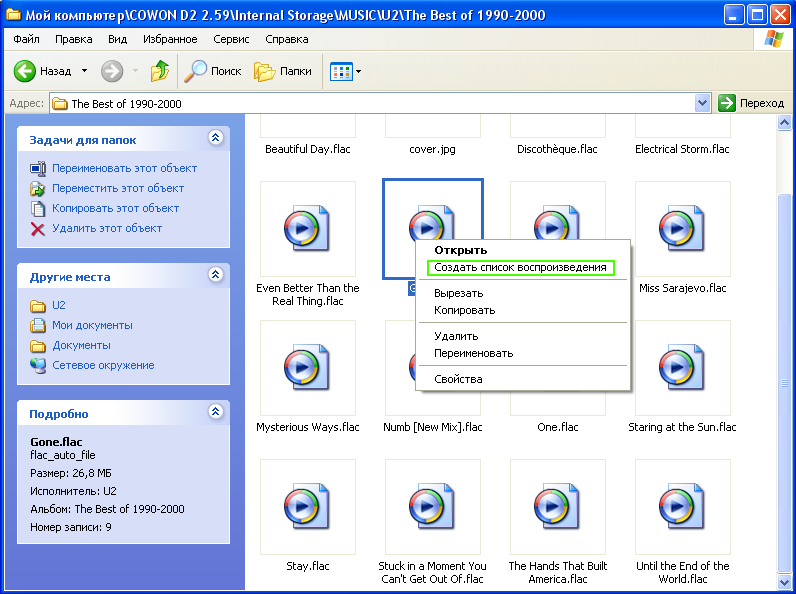Image resolution: width=796 pixels, height=594 pixels.
Task: Click the Beautiful Day.flac file name
Action: click(308, 149)
